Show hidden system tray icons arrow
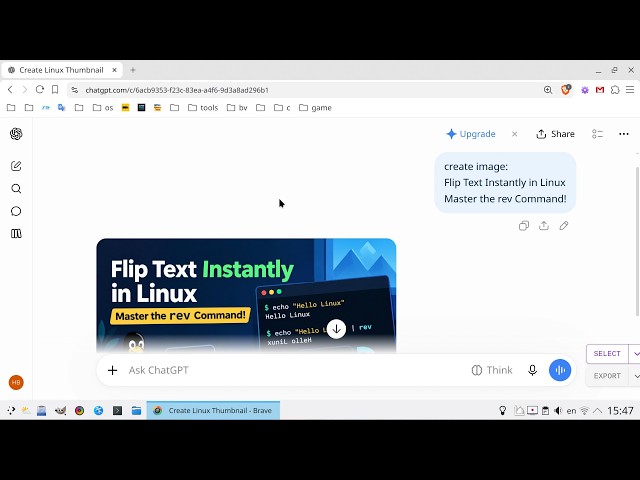 [x=598, y=411]
